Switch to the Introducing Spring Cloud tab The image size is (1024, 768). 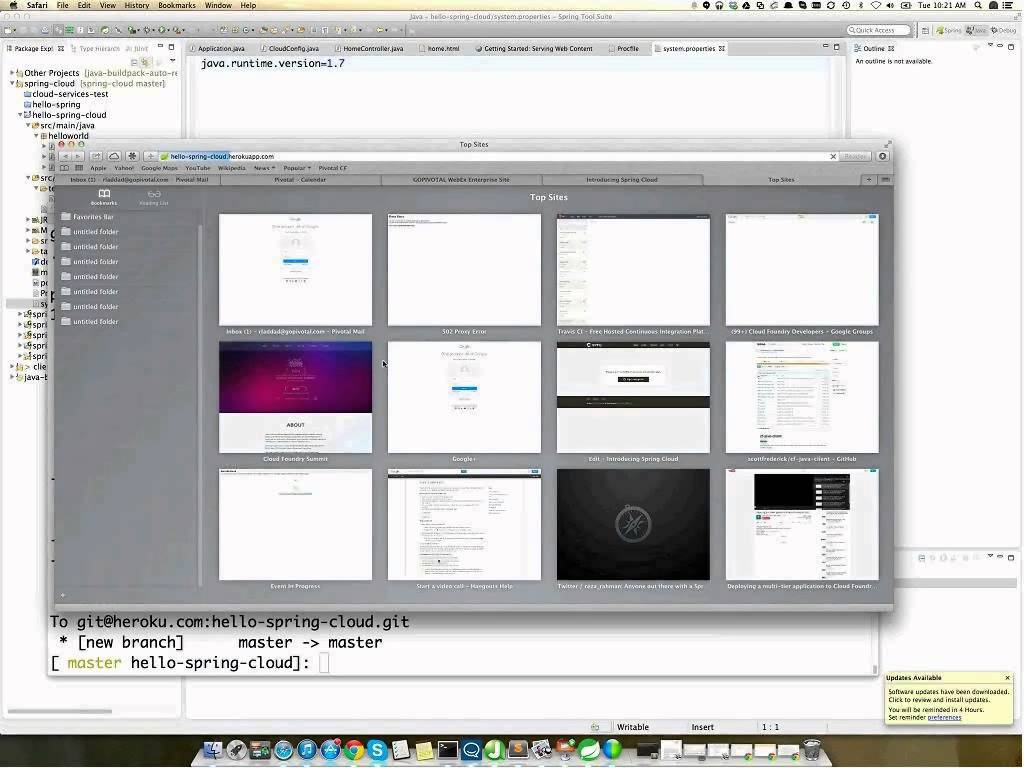[622, 179]
